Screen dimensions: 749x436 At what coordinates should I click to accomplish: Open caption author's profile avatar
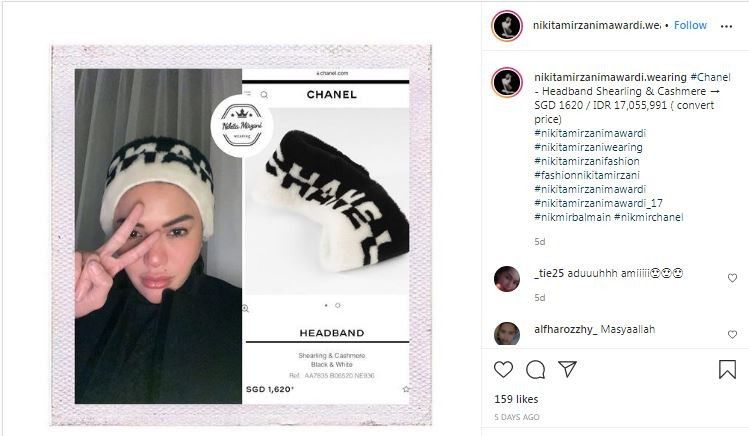507,82
